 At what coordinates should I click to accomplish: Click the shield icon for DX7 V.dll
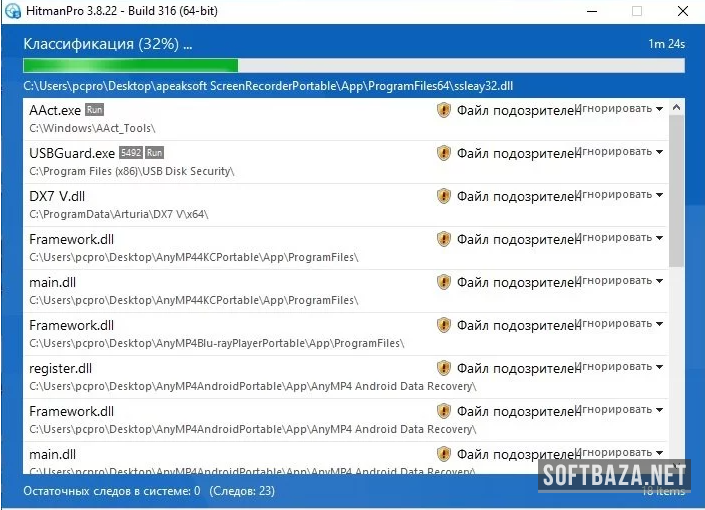(444, 196)
